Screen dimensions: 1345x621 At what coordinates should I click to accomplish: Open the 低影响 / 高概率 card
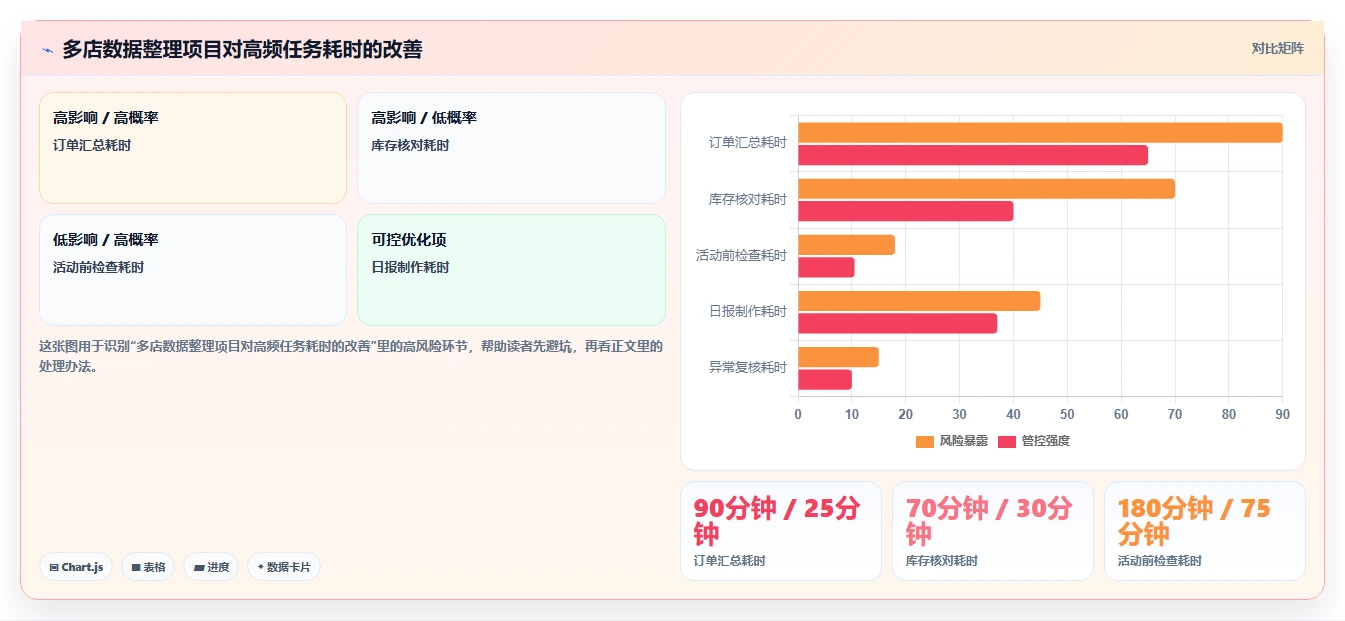[x=193, y=270]
